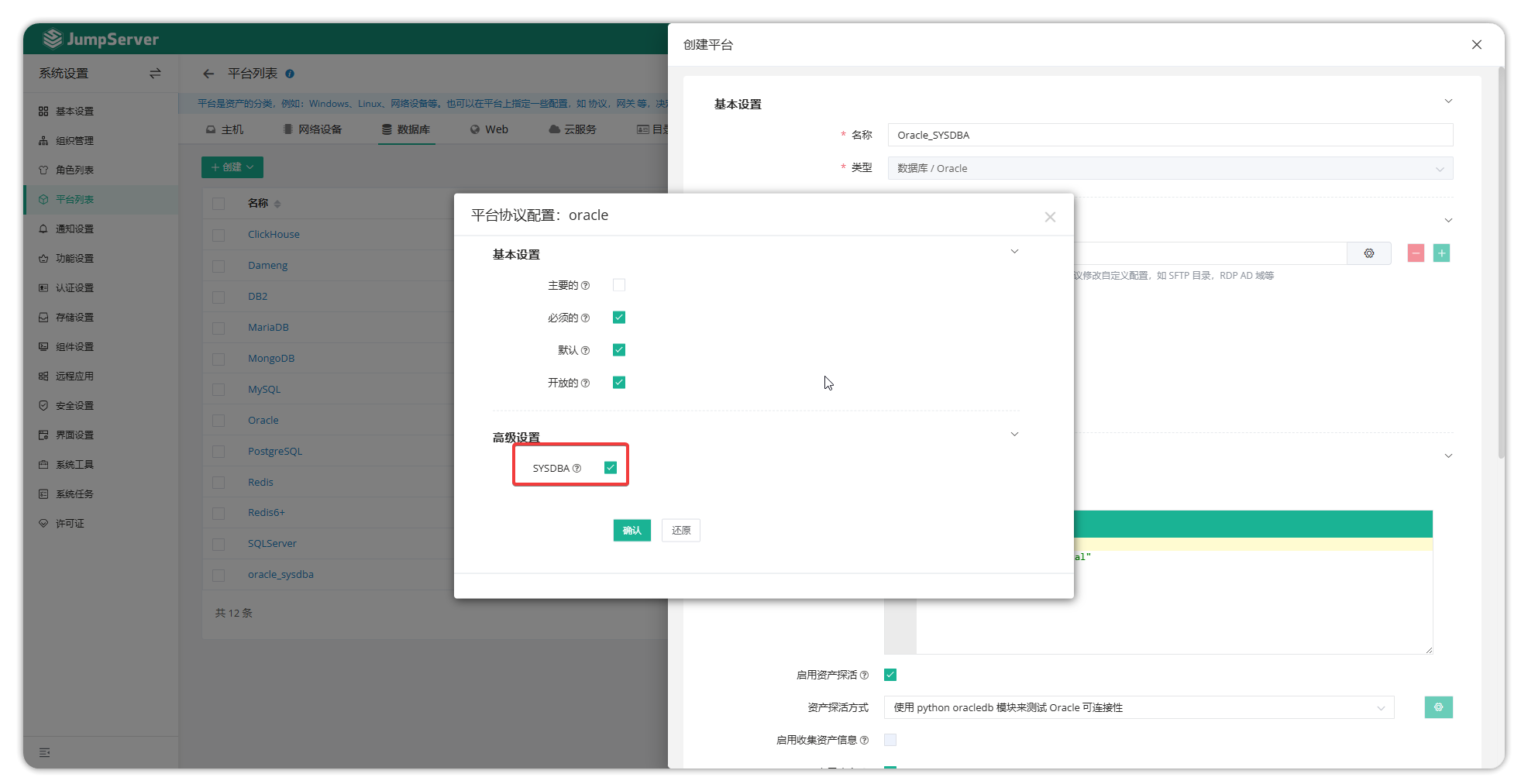The width and height of the screenshot is (1528, 784).
Task: Open the 类型 dropdown showing 数据库 / Oracle
Action: pos(1169,168)
